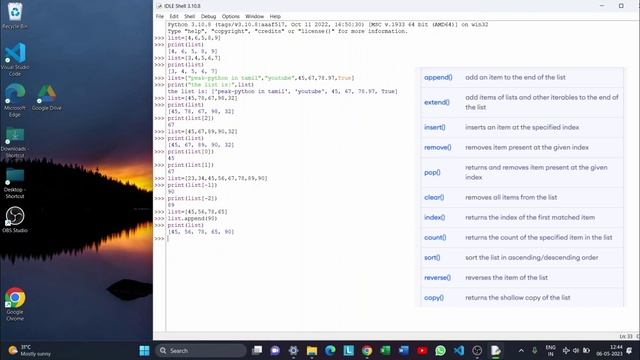This screenshot has height=360, width=640.
Task: Open the volume tray icon
Action: 576,351
